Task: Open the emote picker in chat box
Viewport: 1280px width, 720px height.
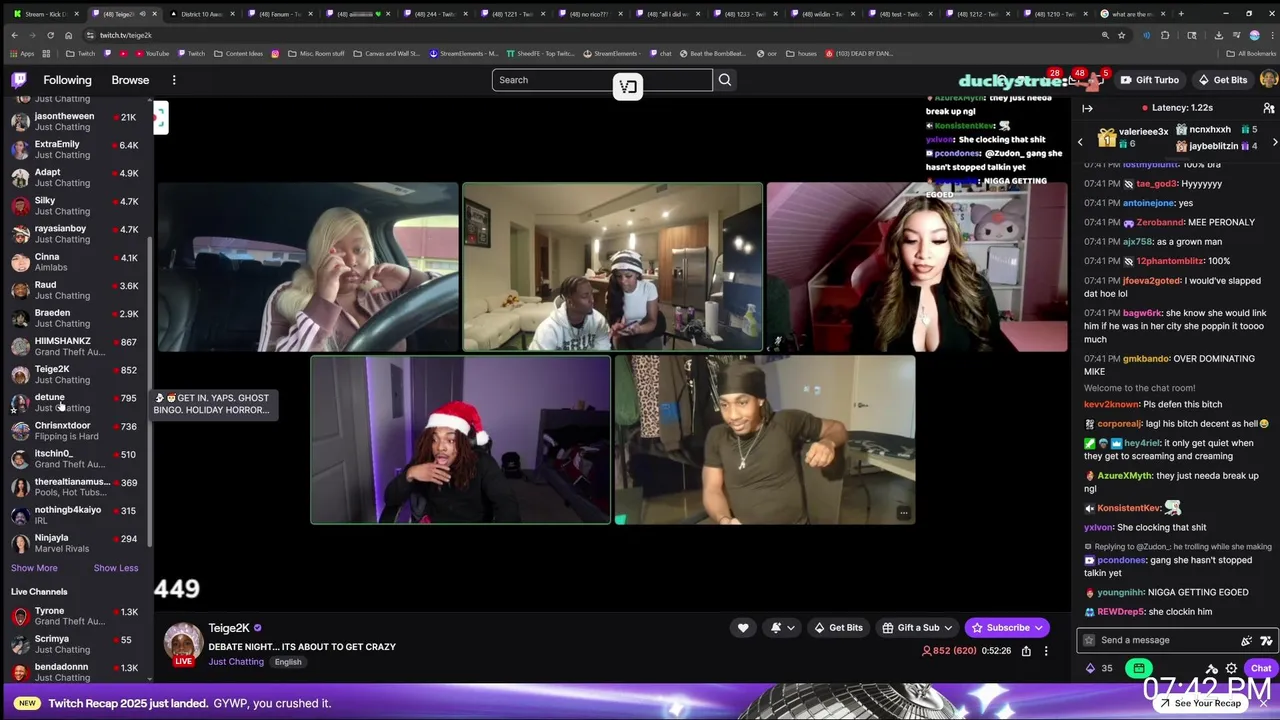Action: 1247,641
